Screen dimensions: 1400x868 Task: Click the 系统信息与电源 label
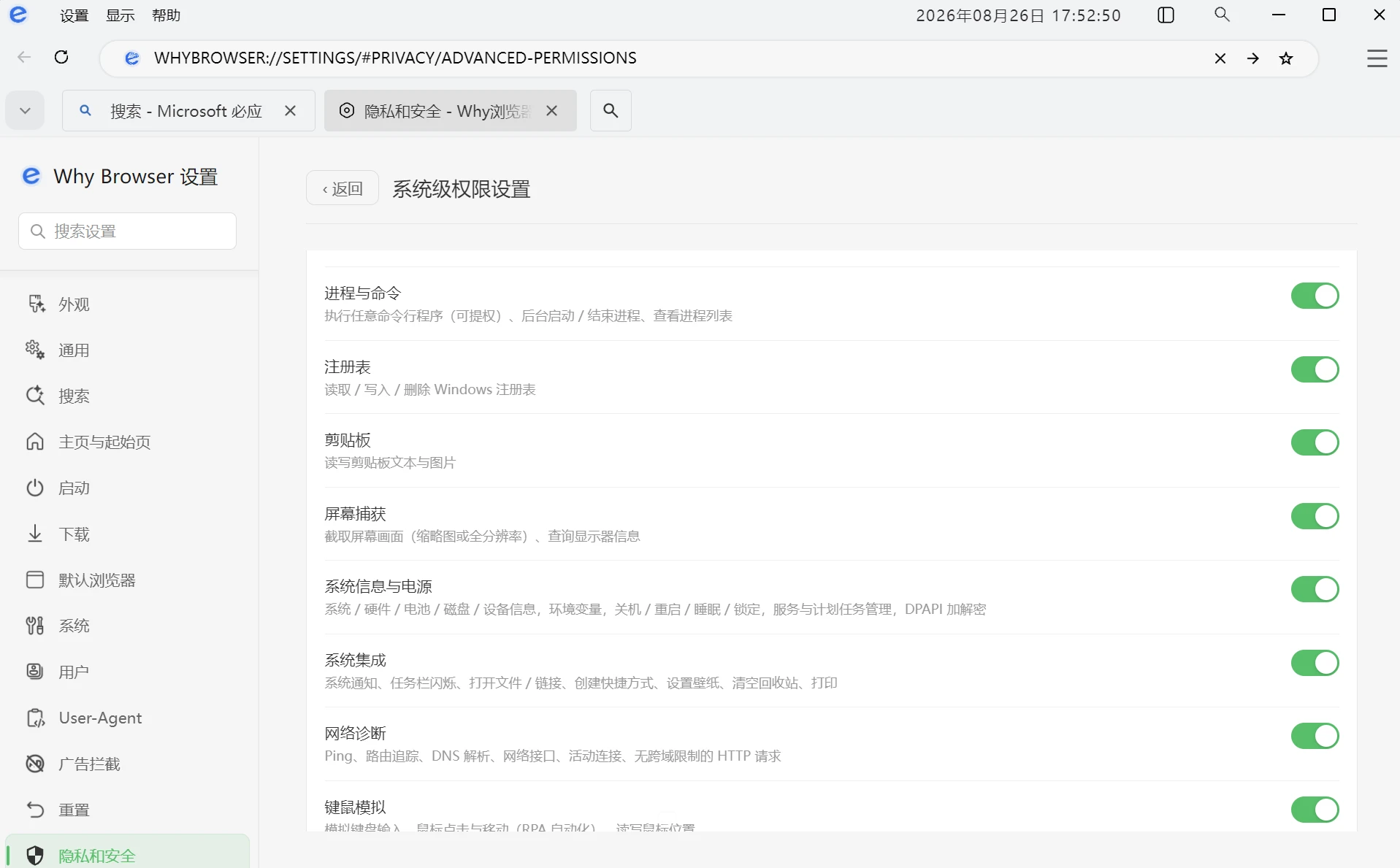pyautogui.click(x=378, y=586)
